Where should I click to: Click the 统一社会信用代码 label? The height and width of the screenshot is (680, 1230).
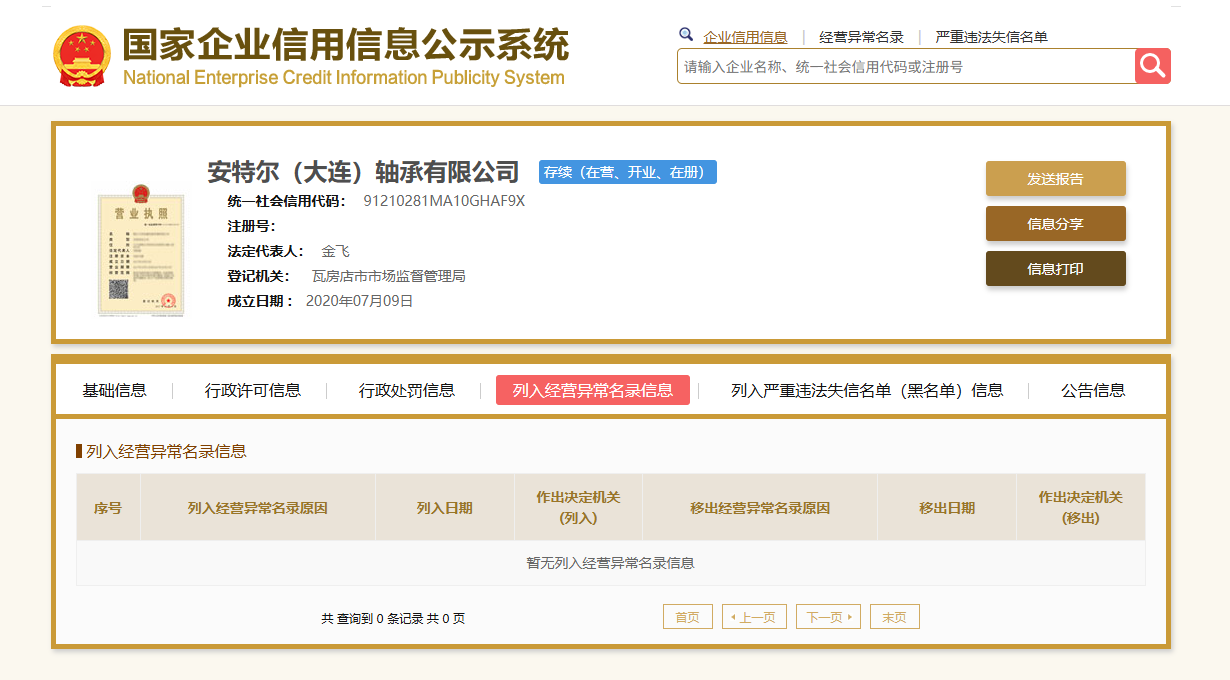pos(286,201)
